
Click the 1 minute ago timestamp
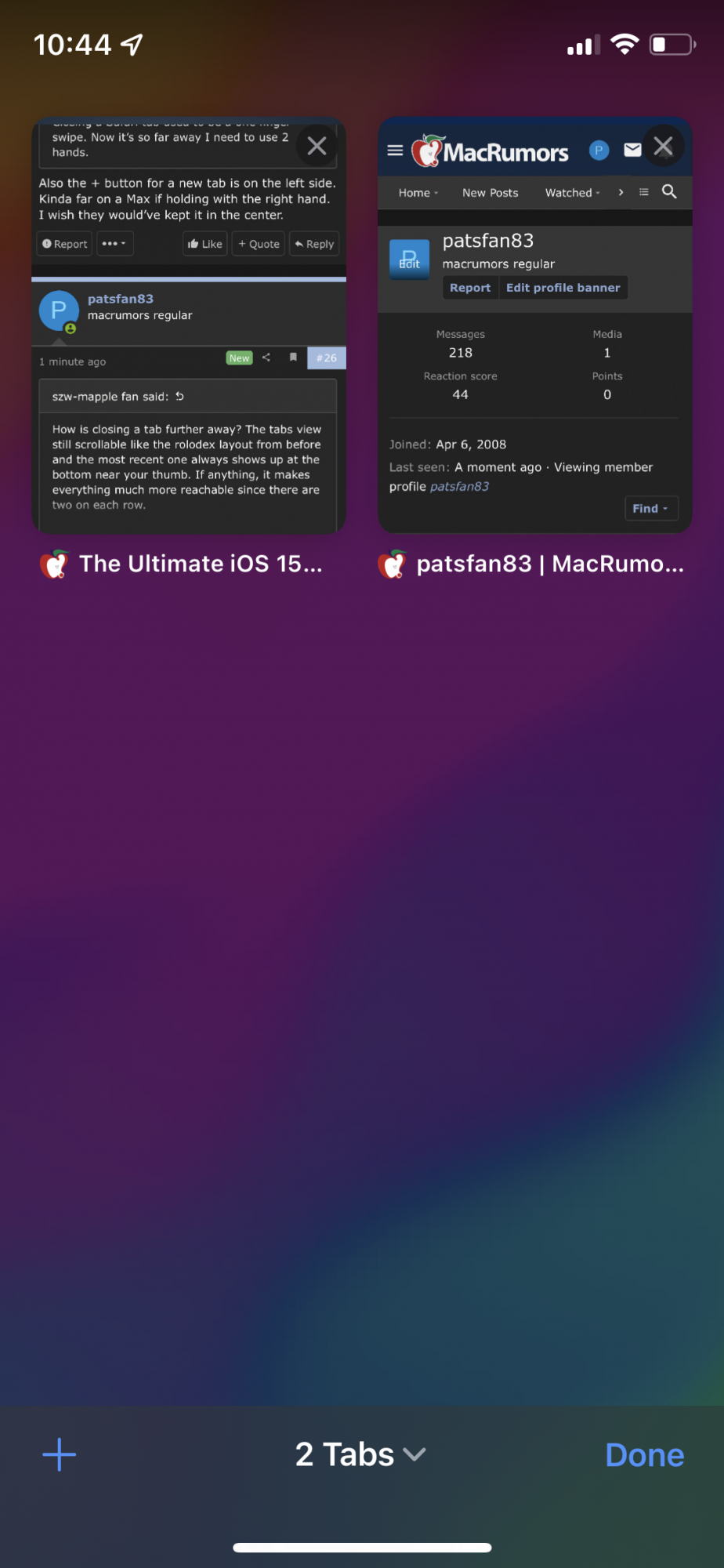pyautogui.click(x=73, y=362)
